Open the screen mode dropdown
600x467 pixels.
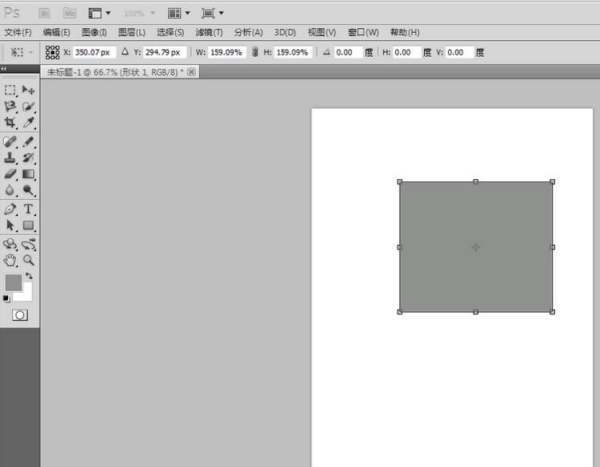click(x=212, y=14)
